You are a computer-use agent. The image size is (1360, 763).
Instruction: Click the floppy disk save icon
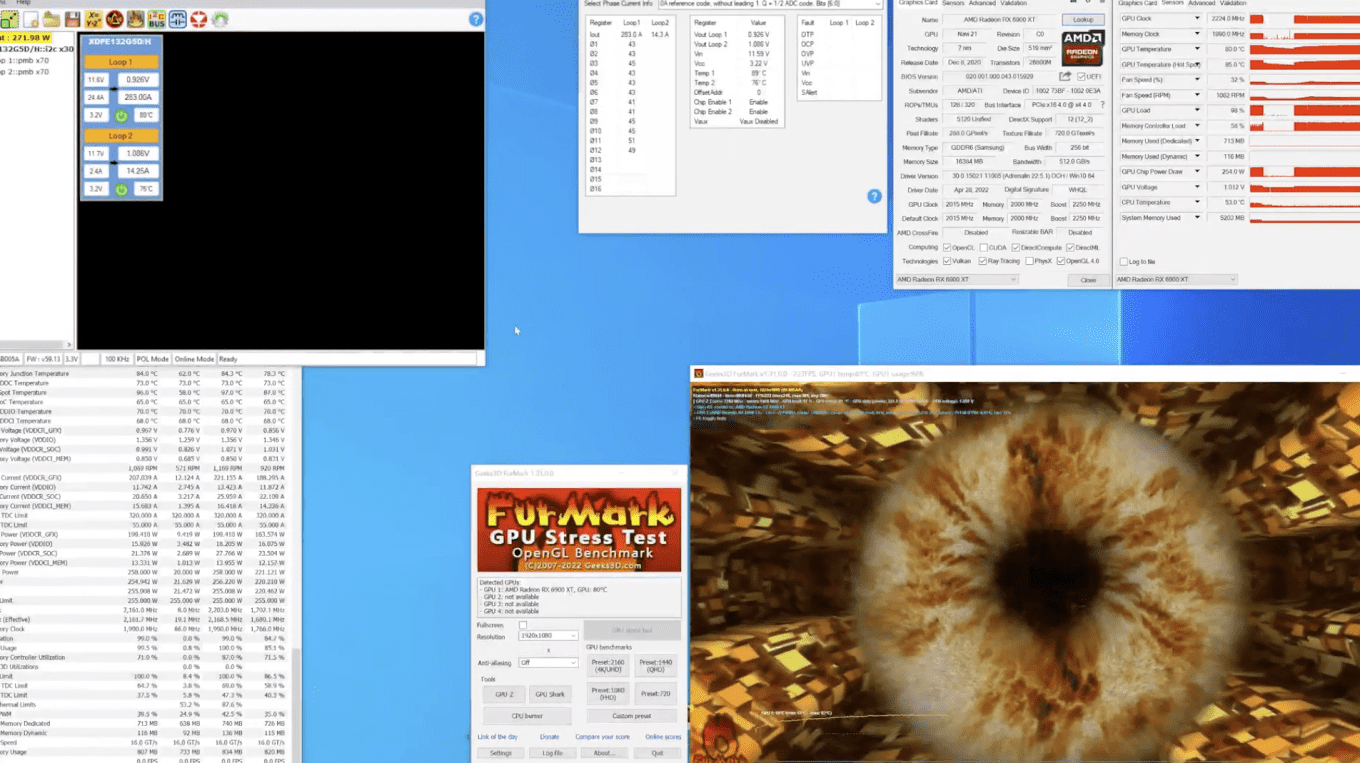pyautogui.click(x=72, y=20)
